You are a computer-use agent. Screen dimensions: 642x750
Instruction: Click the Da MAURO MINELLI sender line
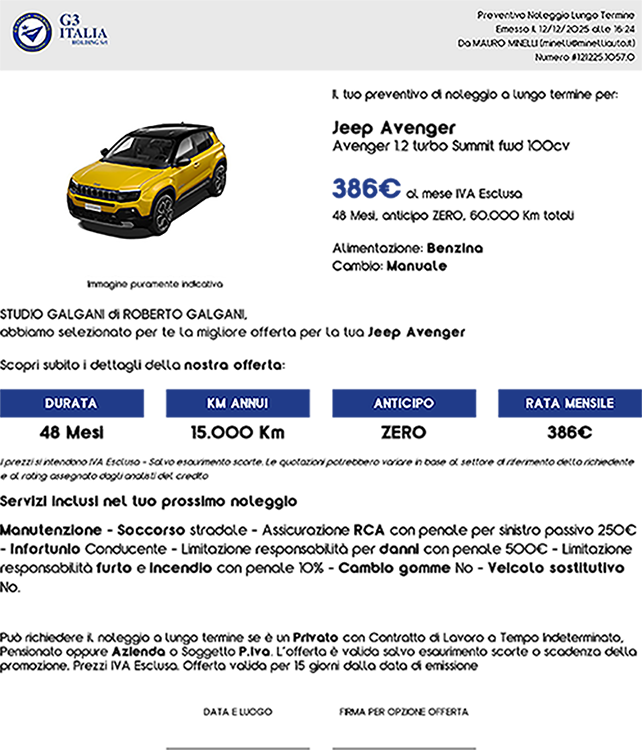[547, 43]
